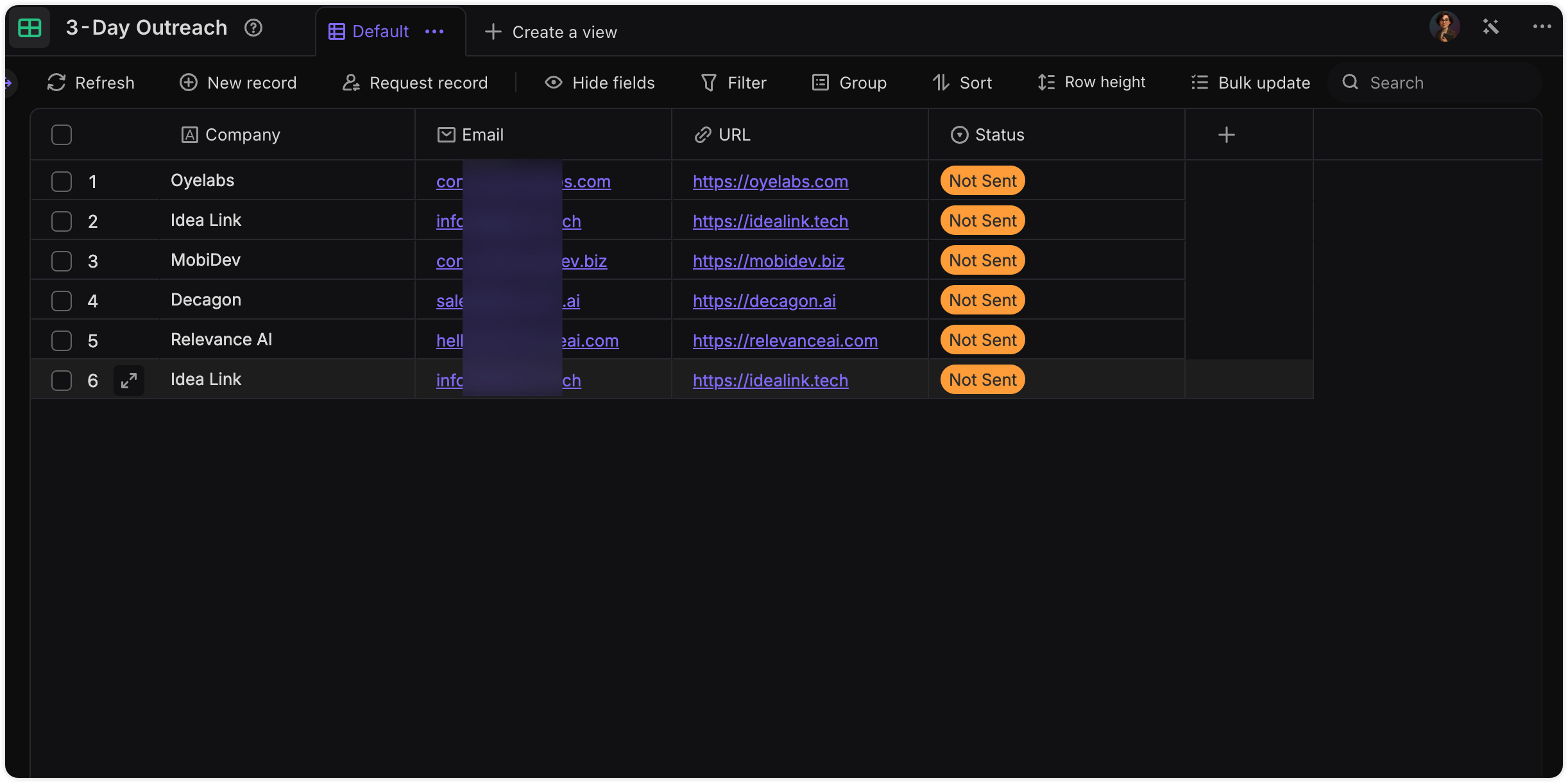Expand the sidebar with the arrow icon
This screenshot has width=1568, height=783.
coord(8,82)
